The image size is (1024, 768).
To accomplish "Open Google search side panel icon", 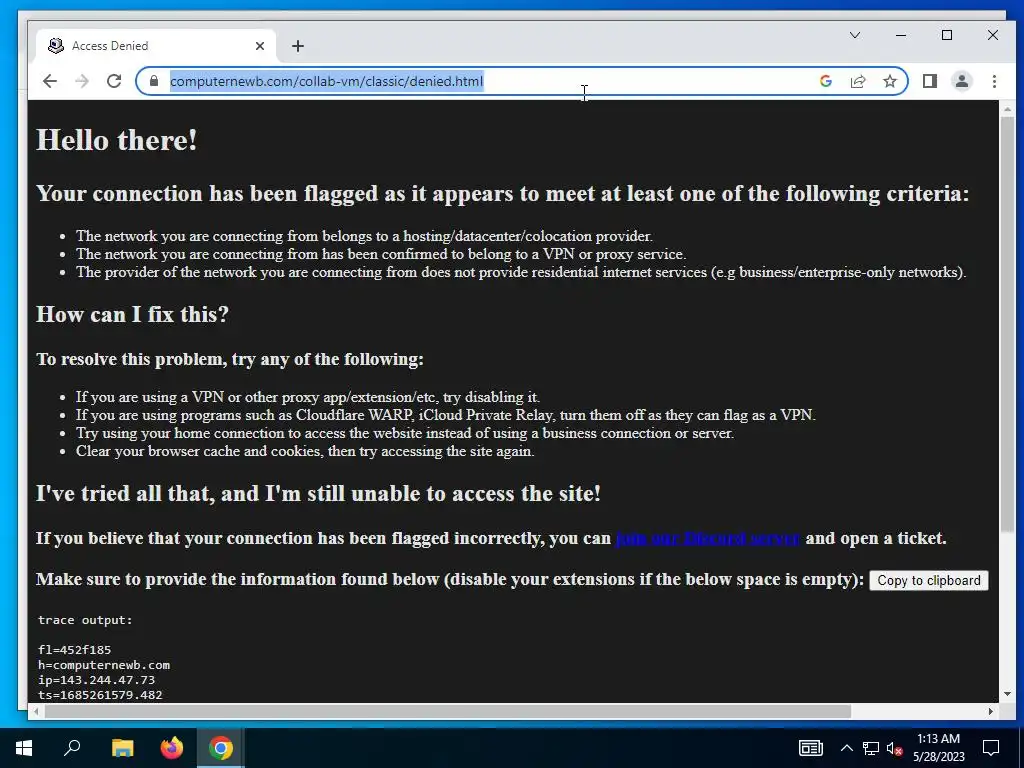I will tap(825, 81).
